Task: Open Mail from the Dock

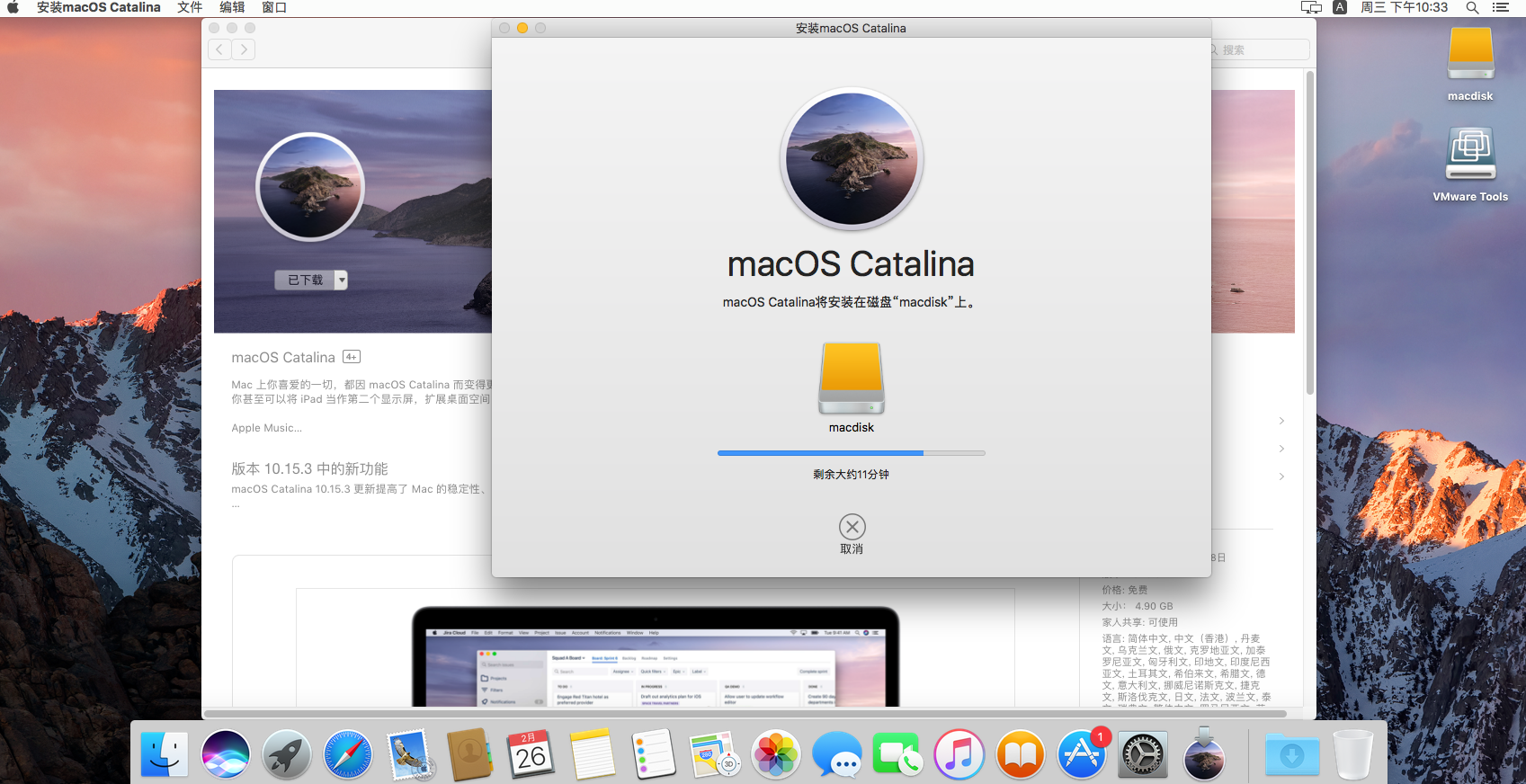Action: tap(409, 753)
